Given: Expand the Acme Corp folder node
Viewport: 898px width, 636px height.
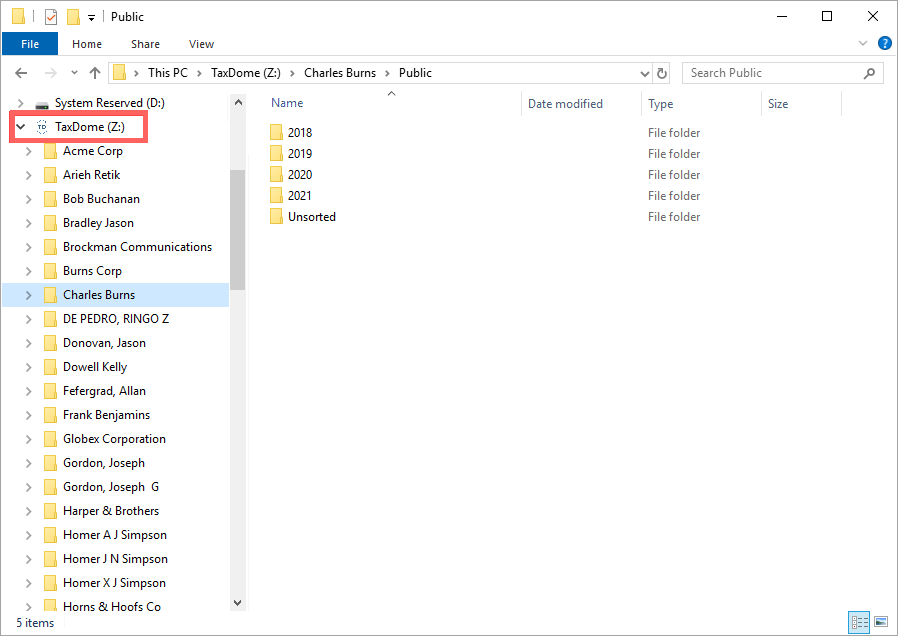Looking at the screenshot, I should [x=28, y=151].
